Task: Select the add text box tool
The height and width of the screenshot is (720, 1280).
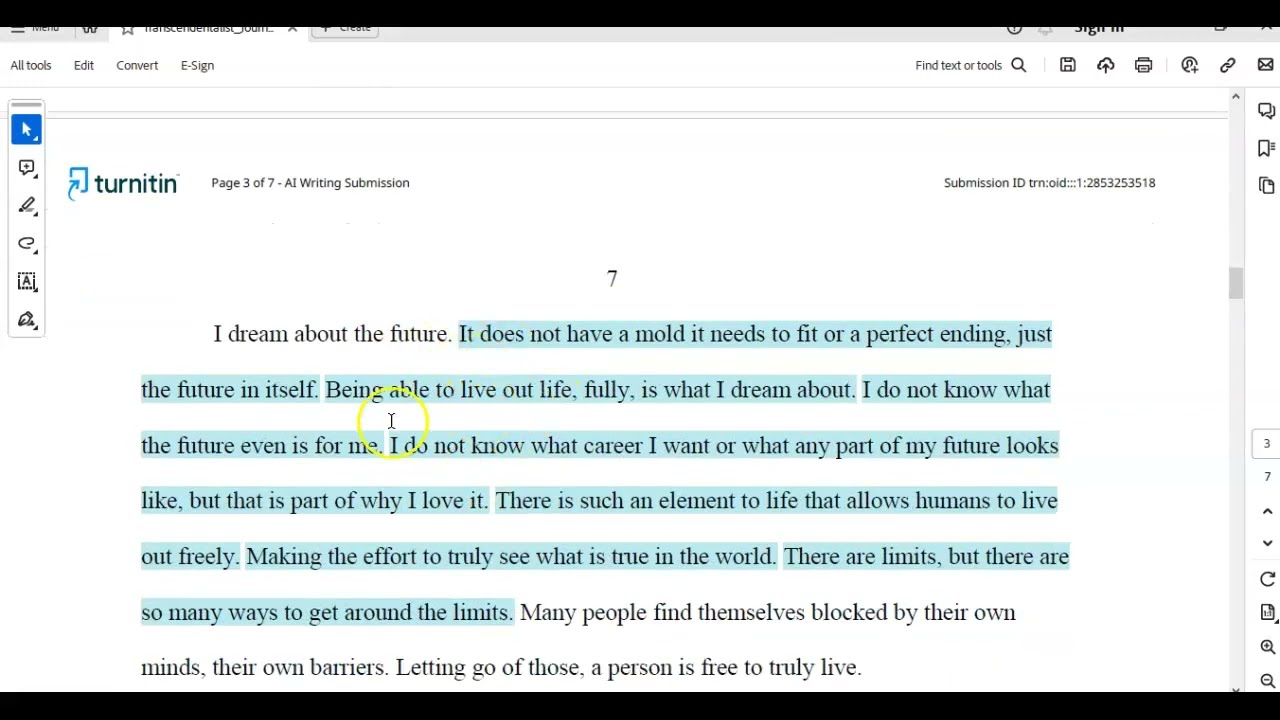Action: pyautogui.click(x=27, y=282)
